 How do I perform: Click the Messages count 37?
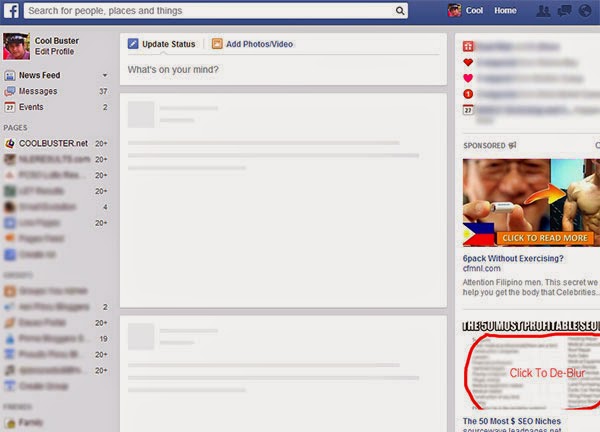coord(103,91)
